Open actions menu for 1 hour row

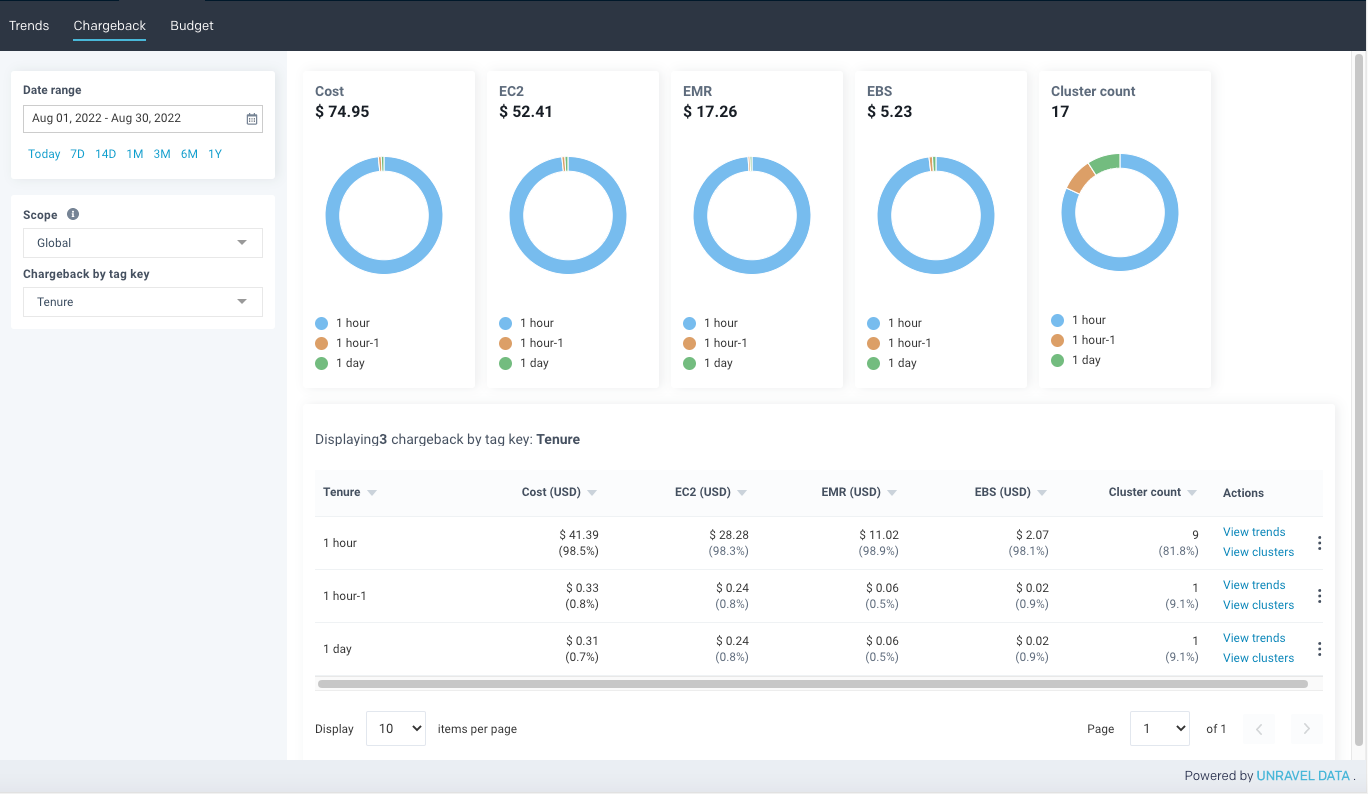pos(1319,543)
